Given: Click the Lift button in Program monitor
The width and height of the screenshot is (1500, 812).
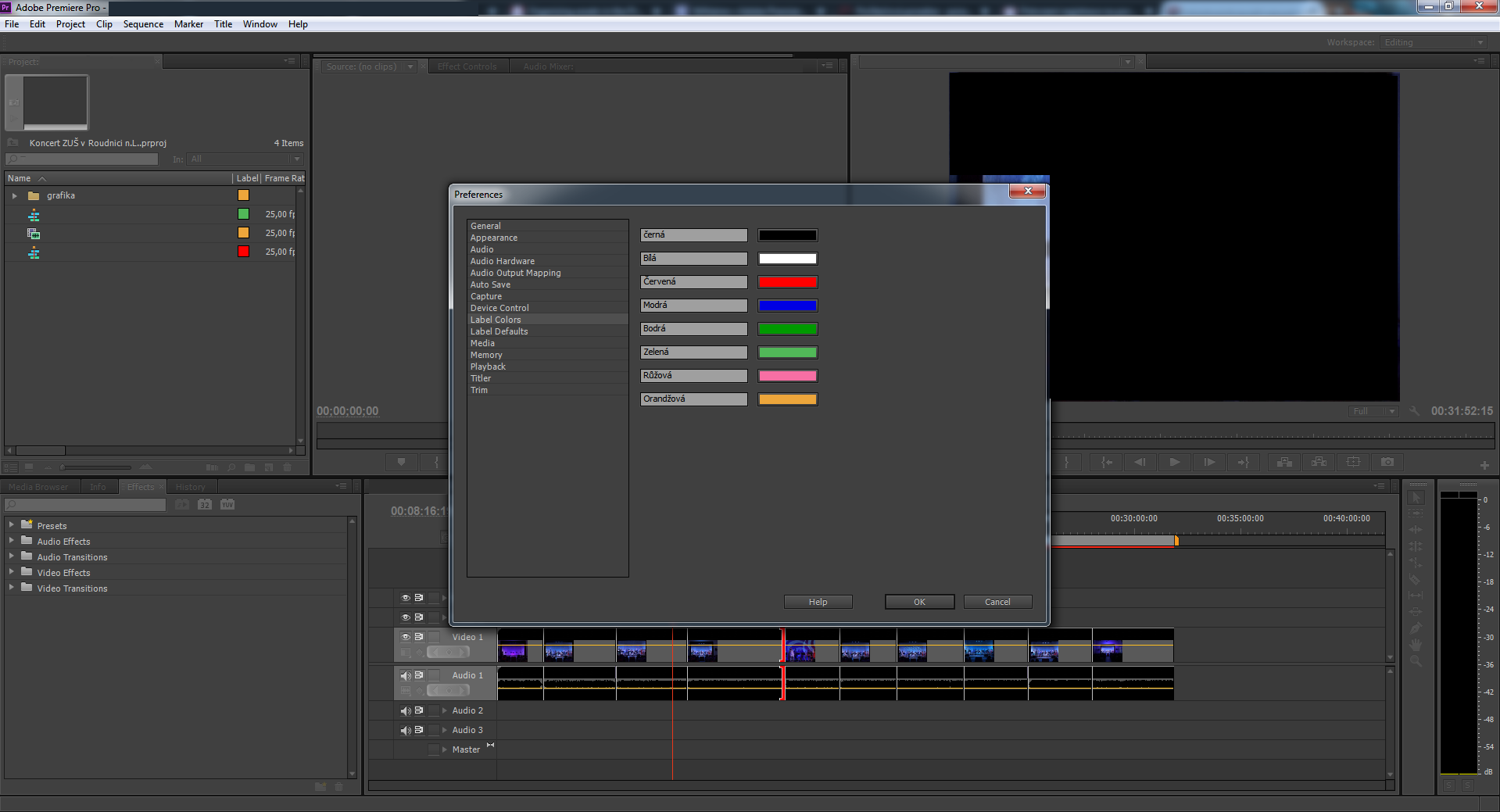Looking at the screenshot, I should pyautogui.click(x=1284, y=462).
